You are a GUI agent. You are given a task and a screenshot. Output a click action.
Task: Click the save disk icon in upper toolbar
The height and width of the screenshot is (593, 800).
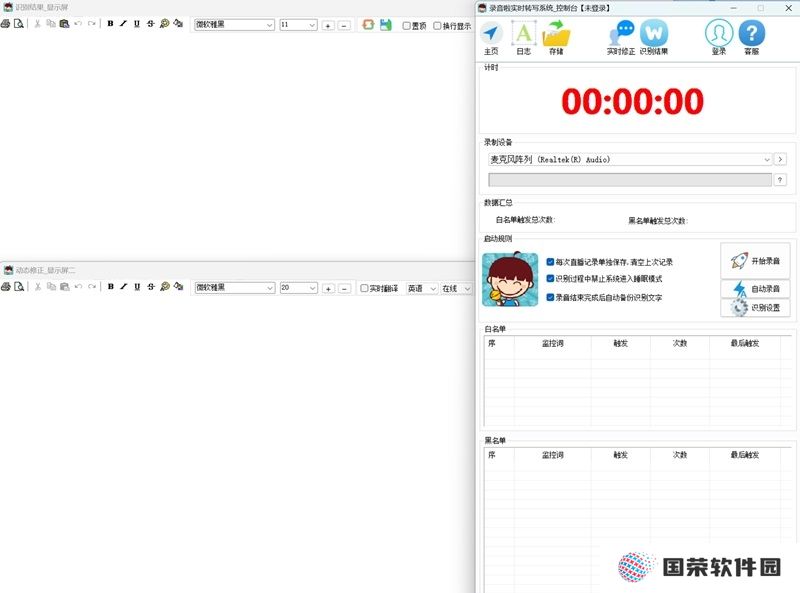(386, 24)
